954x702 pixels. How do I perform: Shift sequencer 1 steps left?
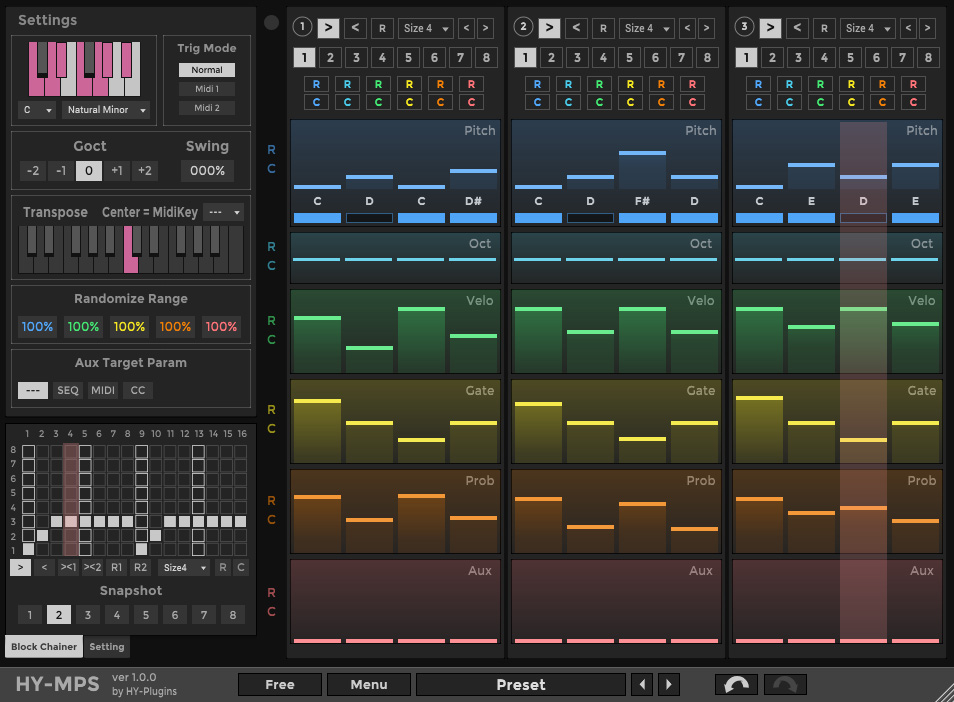(x=467, y=28)
